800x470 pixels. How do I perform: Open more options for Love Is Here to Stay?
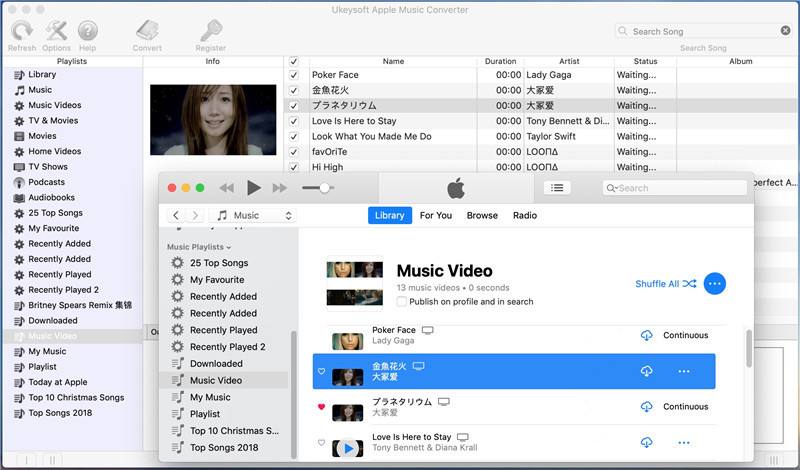pos(684,442)
